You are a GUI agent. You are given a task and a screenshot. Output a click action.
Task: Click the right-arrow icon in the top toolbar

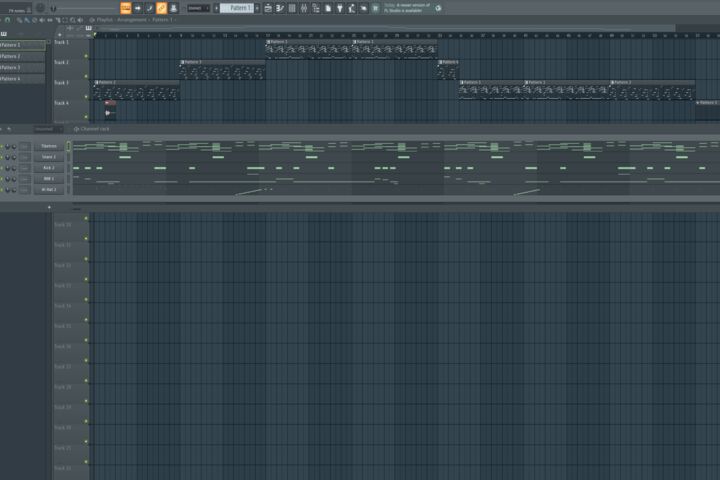137,8
